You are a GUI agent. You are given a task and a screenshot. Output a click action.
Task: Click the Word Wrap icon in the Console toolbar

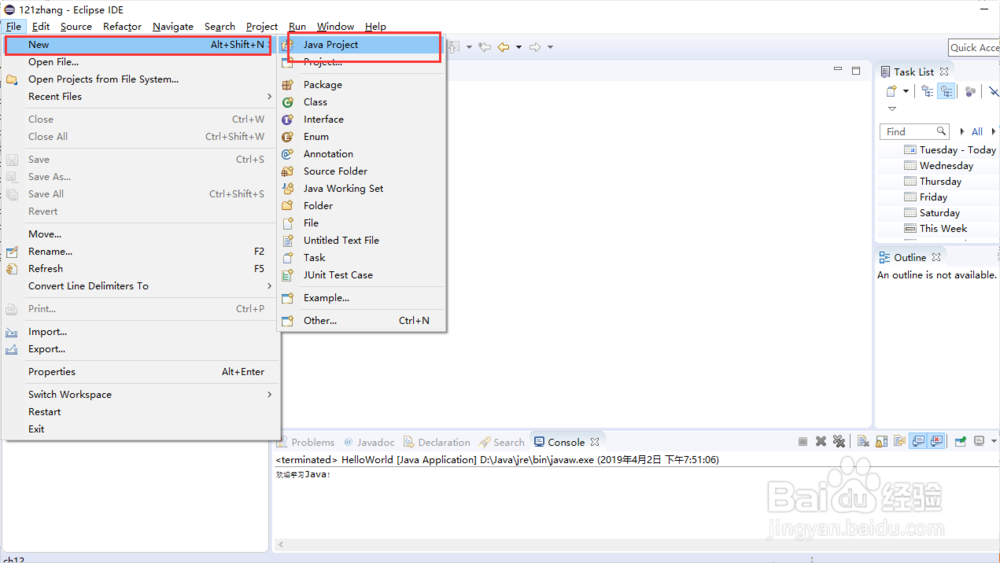[900, 441]
